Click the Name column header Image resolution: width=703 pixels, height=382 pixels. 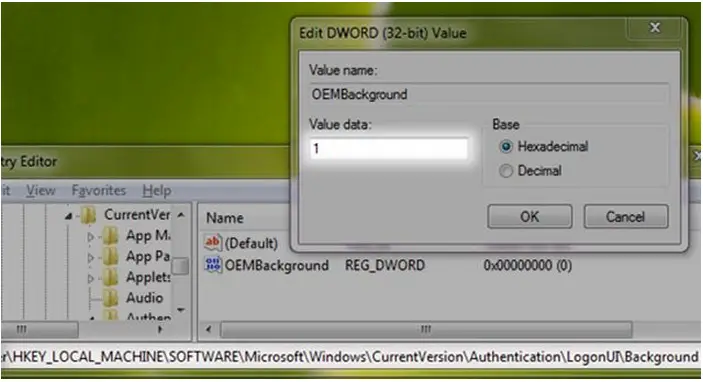point(225,218)
